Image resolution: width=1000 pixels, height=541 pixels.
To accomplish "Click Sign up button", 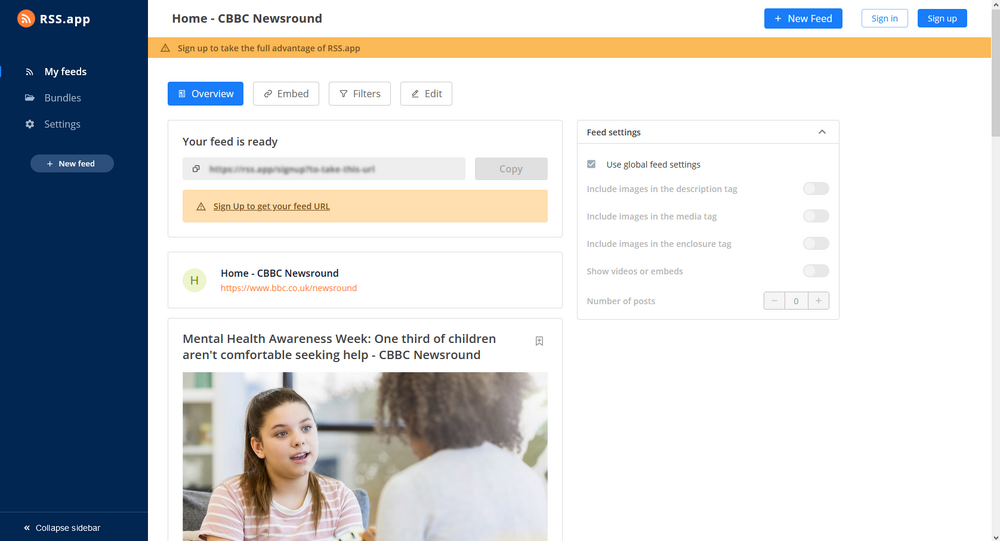I will pos(942,19).
